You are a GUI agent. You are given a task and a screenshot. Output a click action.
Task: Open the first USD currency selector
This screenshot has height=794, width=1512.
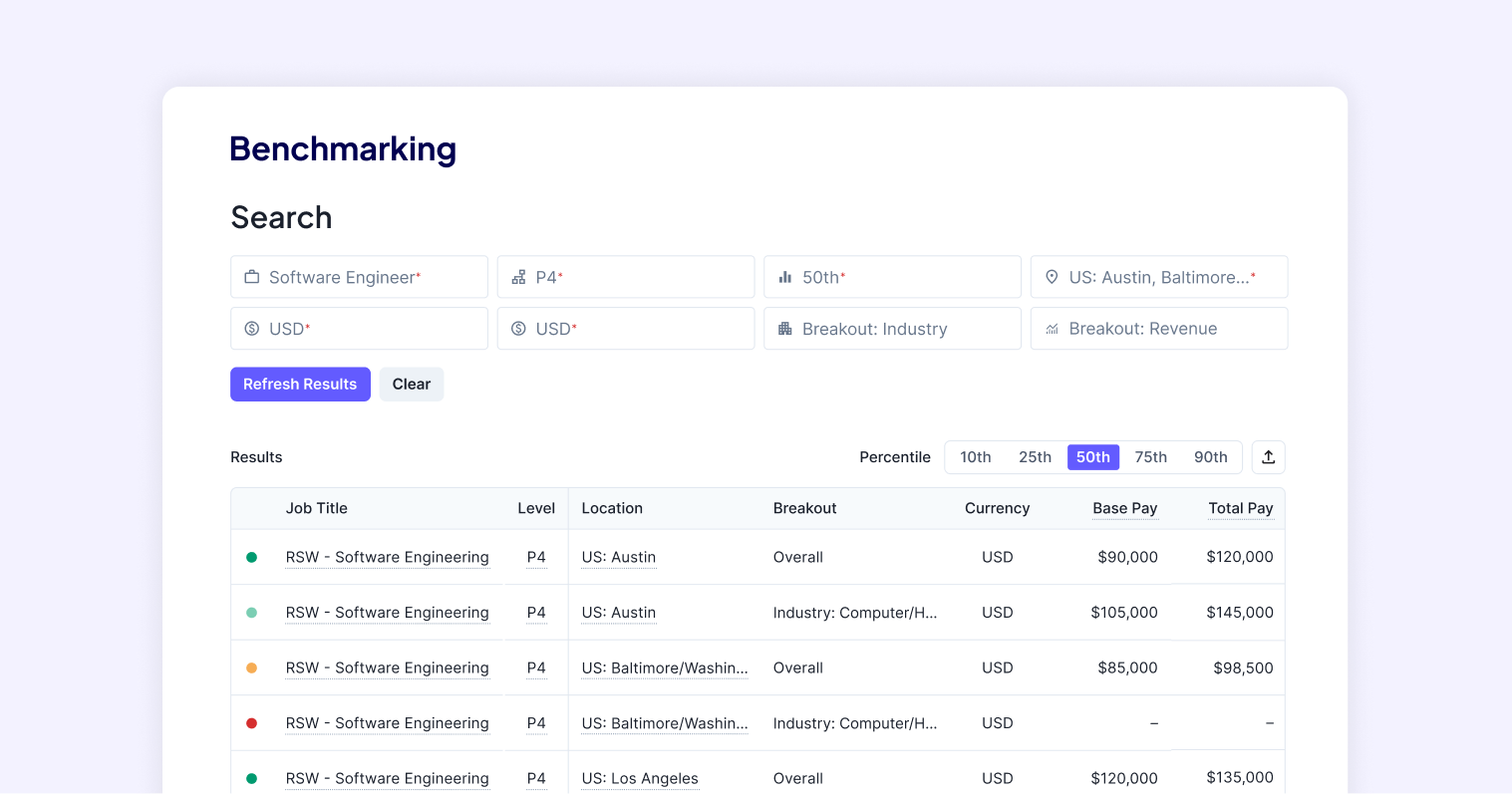point(359,329)
